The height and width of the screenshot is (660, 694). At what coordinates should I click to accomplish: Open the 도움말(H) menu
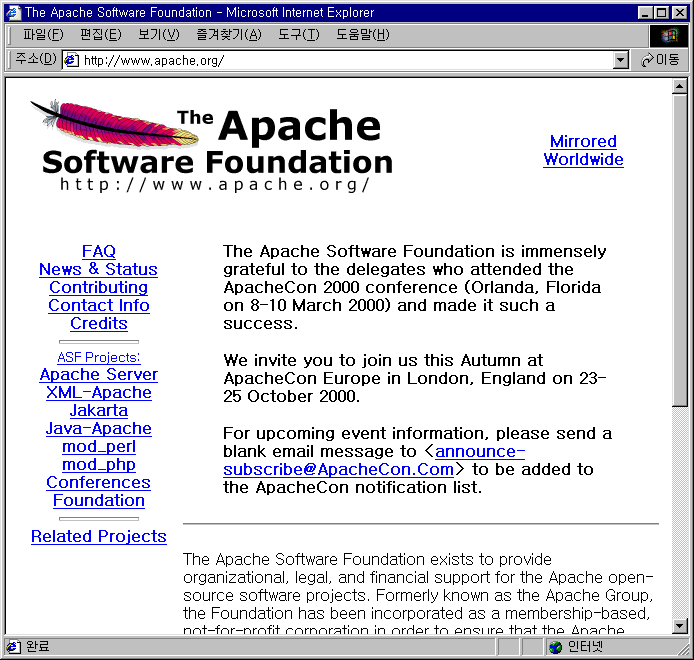(x=362, y=35)
